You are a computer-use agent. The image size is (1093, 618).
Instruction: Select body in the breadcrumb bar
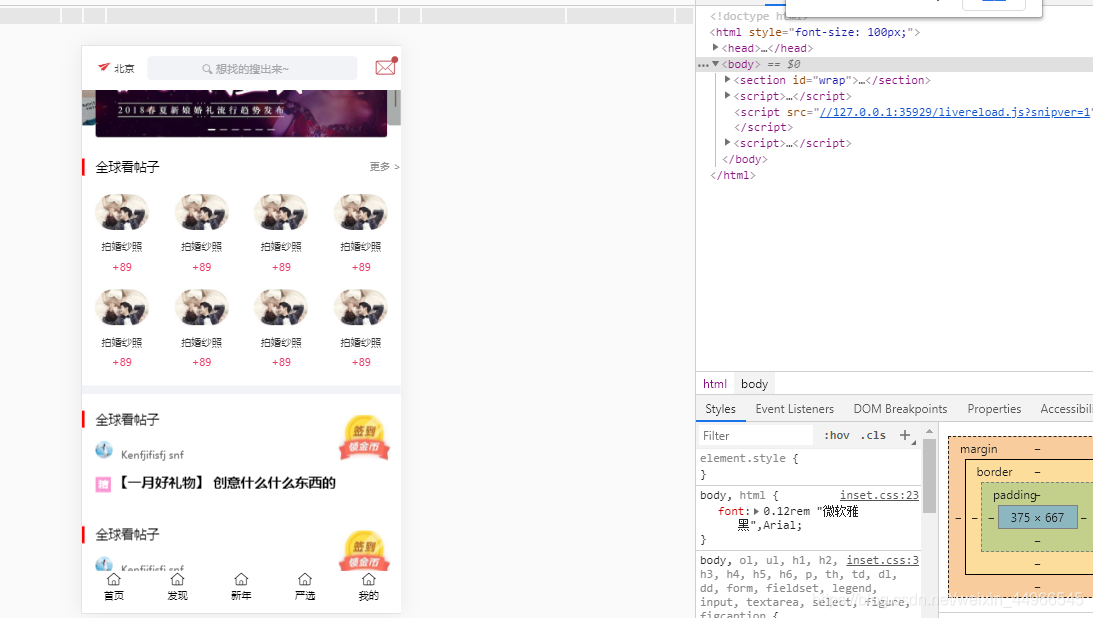[754, 384]
